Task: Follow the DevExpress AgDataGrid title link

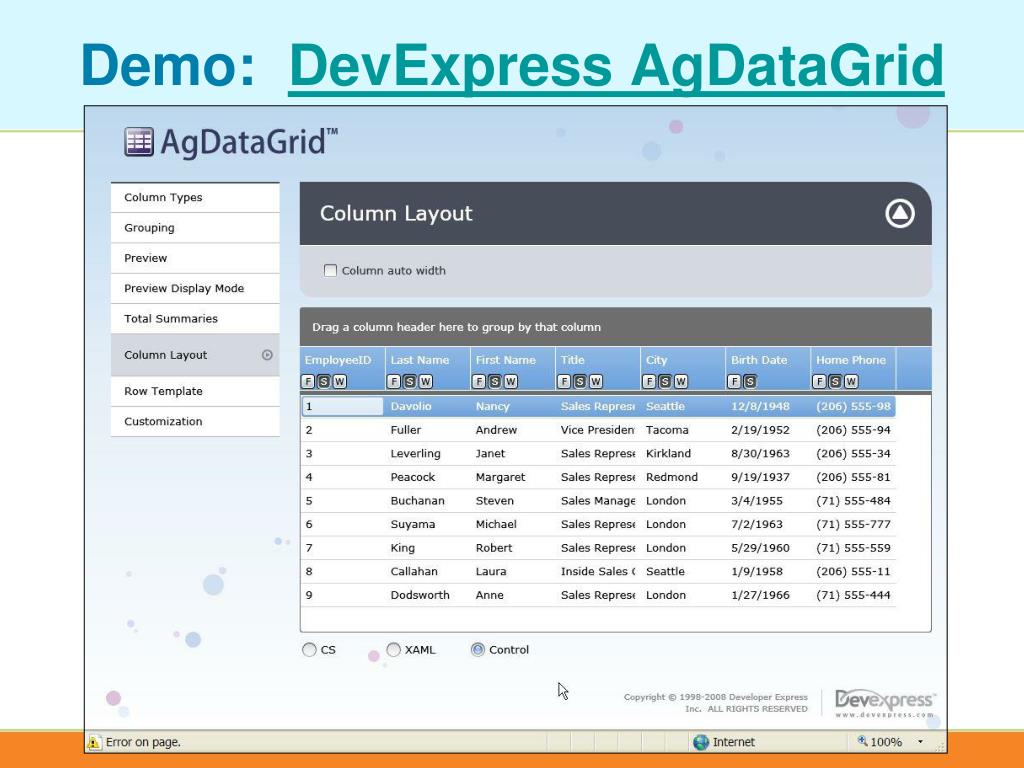Action: point(616,67)
